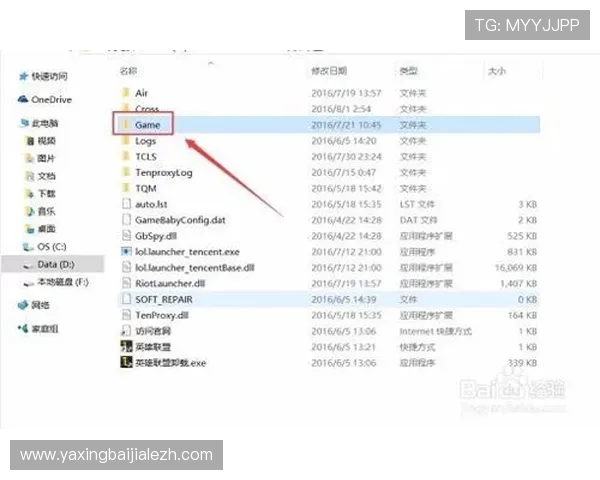Click the size value 339 KB
This screenshot has width=600, height=480.
pos(522,362)
